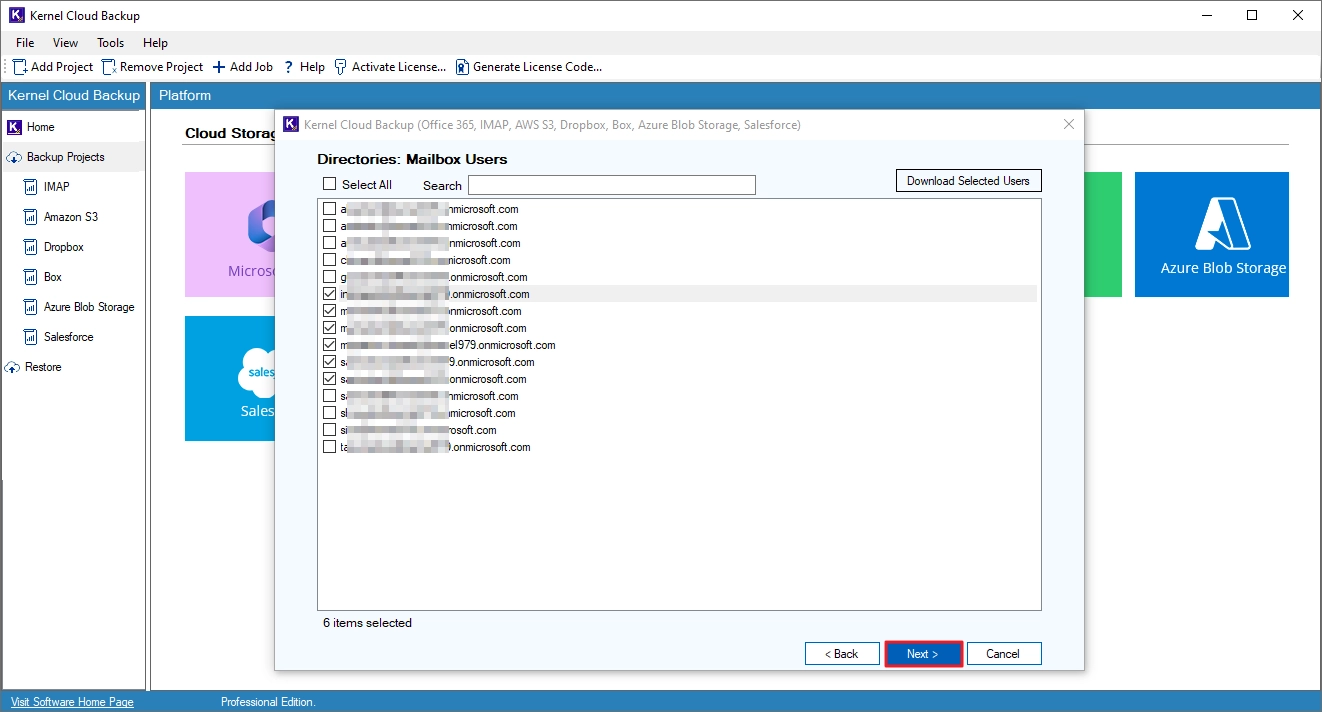Check the user row starting with 'ta'
The height and width of the screenshot is (712, 1322).
click(329, 447)
